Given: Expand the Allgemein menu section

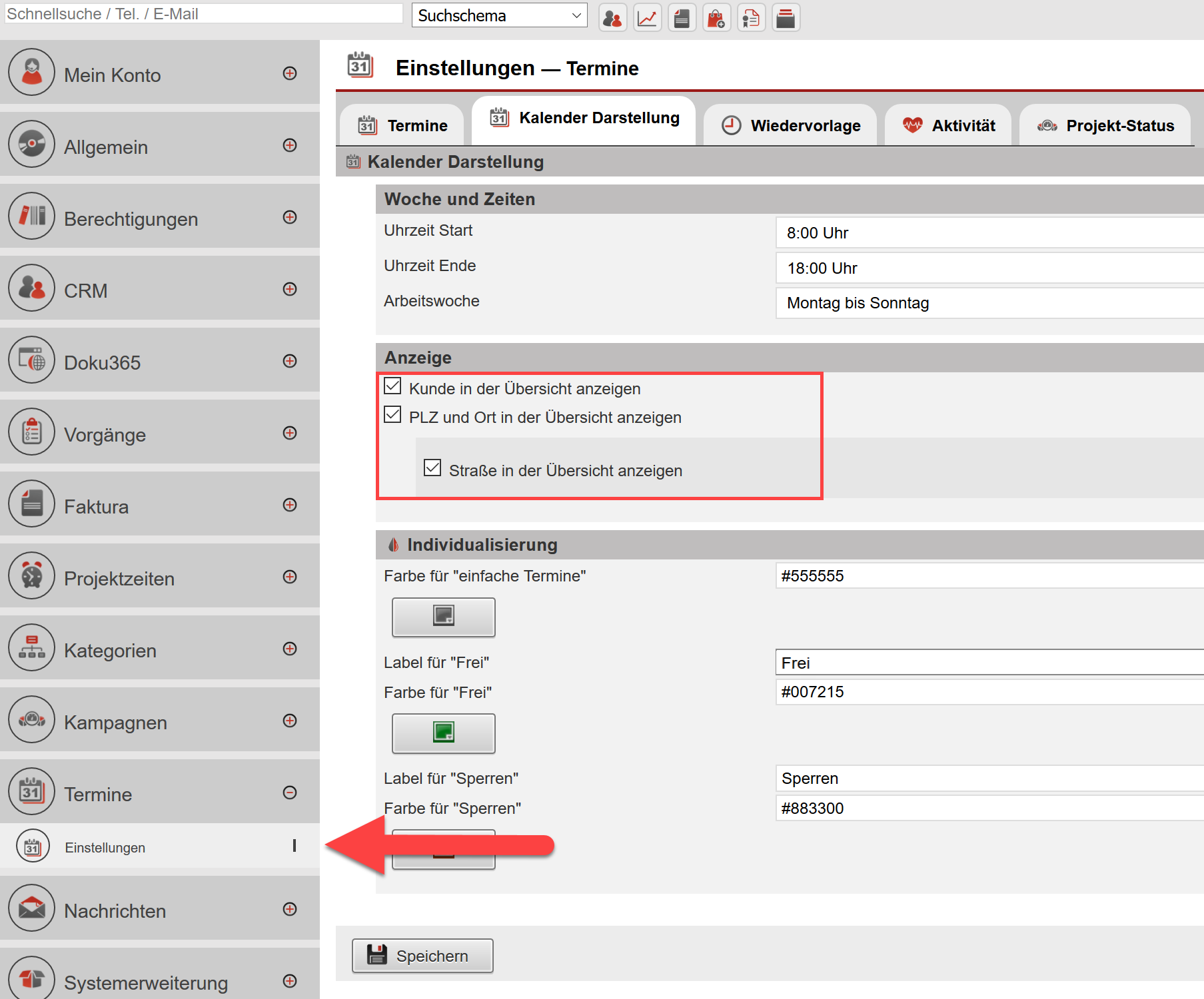Looking at the screenshot, I should pyautogui.click(x=290, y=145).
